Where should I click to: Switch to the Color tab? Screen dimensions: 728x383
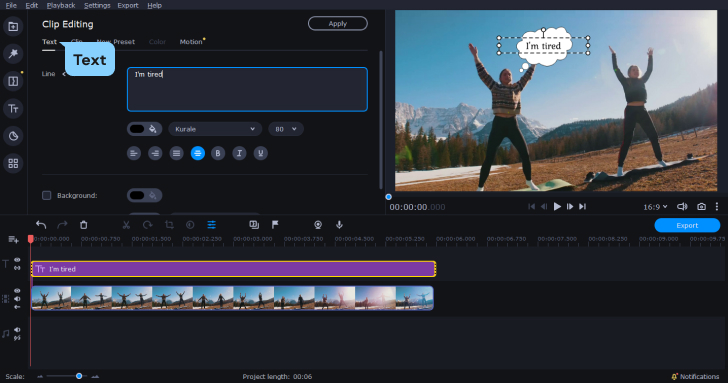tap(157, 42)
